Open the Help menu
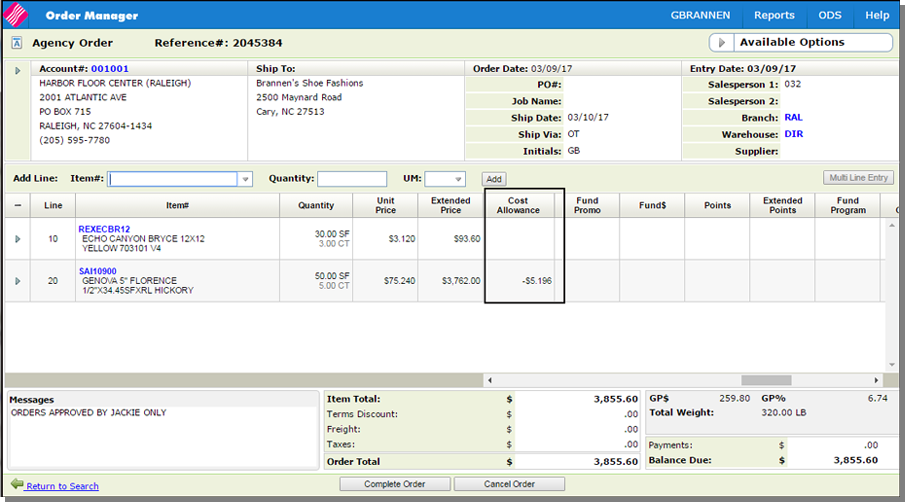 [877, 16]
